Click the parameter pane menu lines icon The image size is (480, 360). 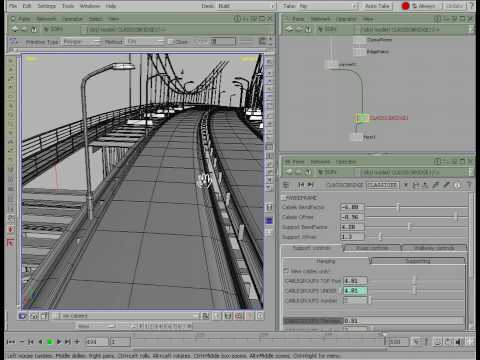[286, 185]
